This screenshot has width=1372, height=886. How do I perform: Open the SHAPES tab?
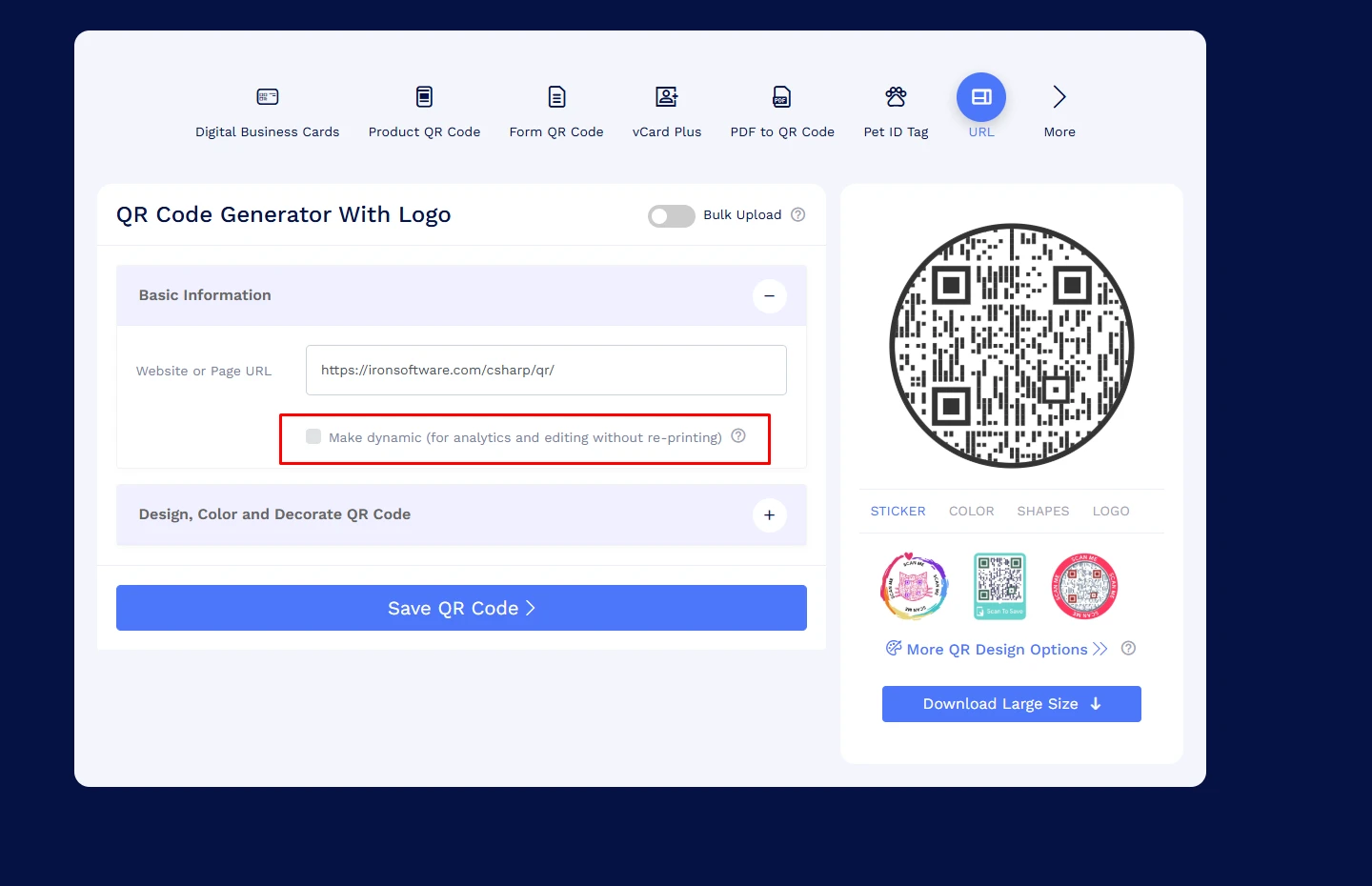point(1042,512)
